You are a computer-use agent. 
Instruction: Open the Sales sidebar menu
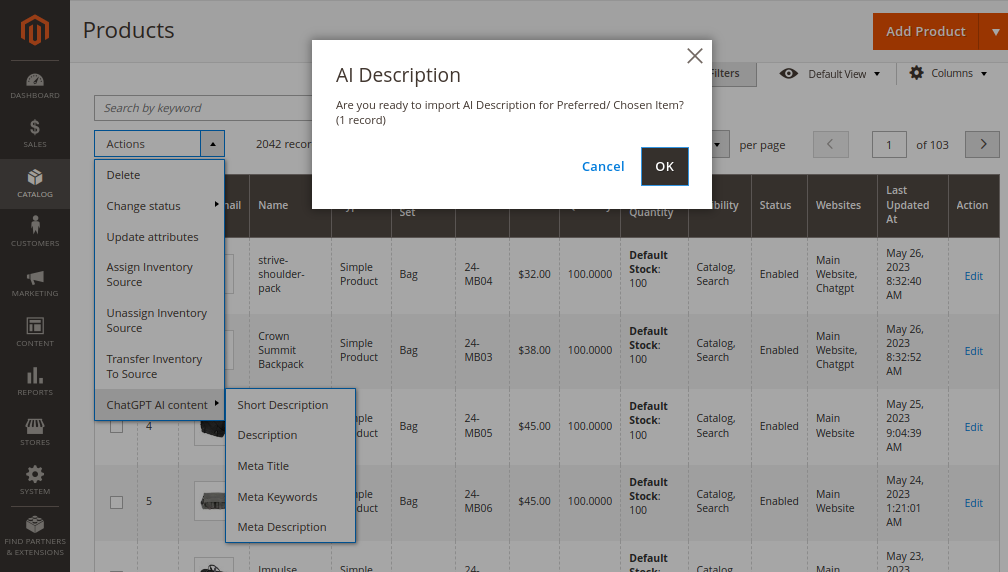pyautogui.click(x=35, y=134)
